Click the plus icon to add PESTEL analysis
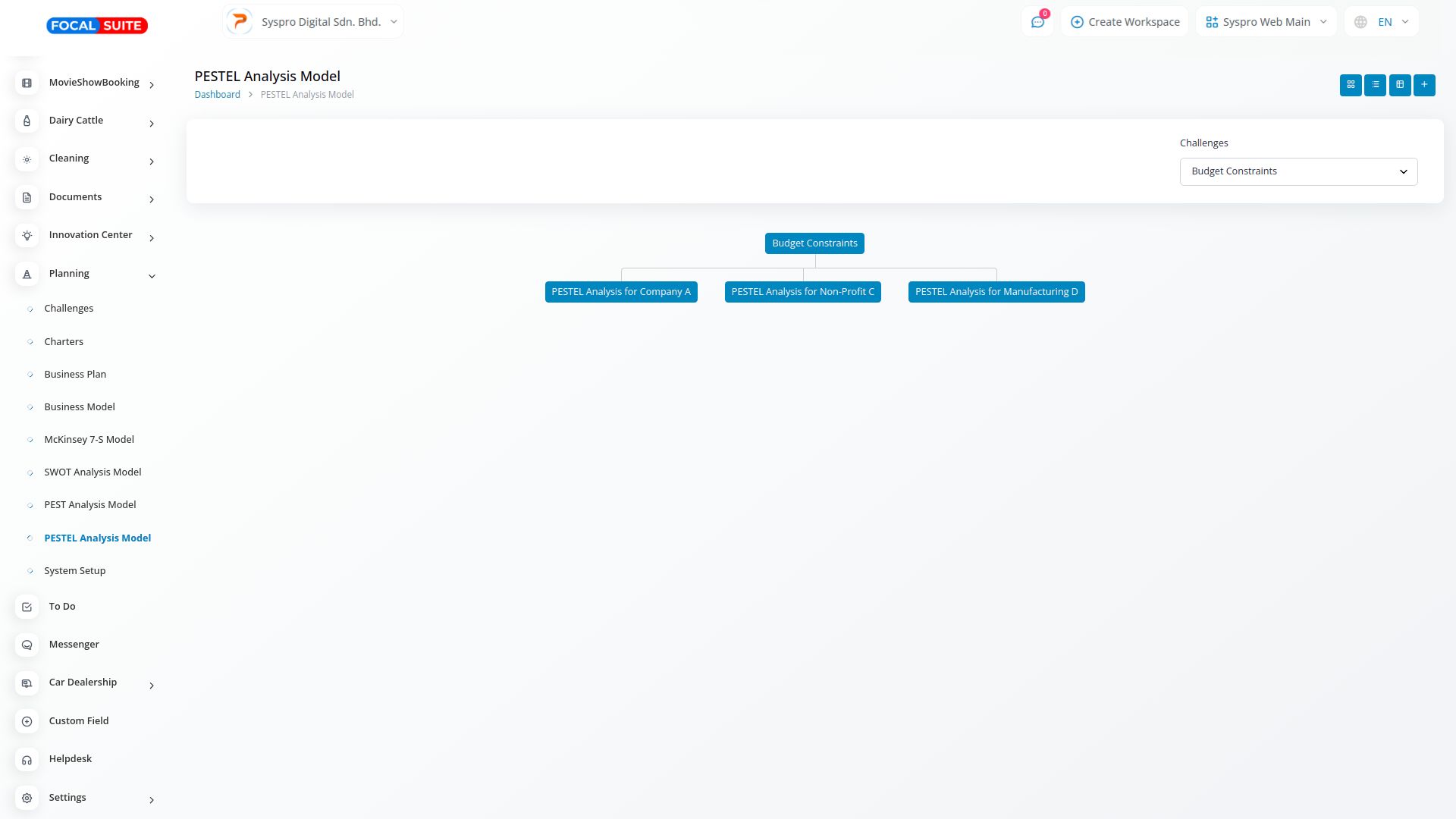Image resolution: width=1456 pixels, height=819 pixels. (x=1424, y=85)
